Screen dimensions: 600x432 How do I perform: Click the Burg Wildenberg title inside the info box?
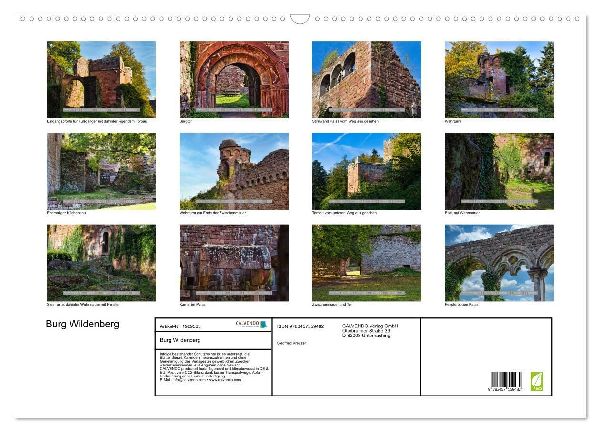pyautogui.click(x=179, y=340)
